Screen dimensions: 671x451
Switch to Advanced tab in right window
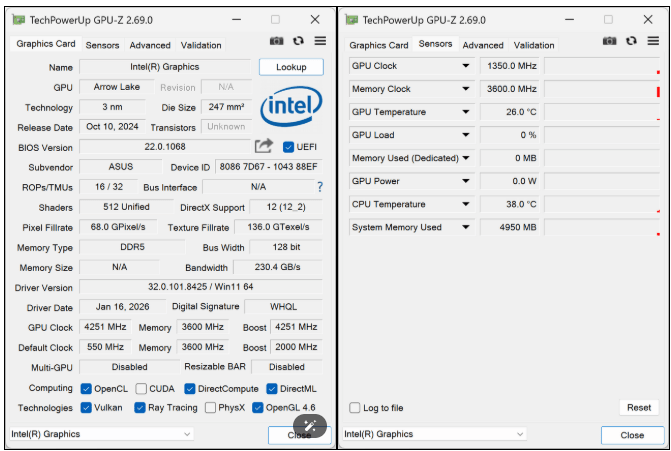483,45
